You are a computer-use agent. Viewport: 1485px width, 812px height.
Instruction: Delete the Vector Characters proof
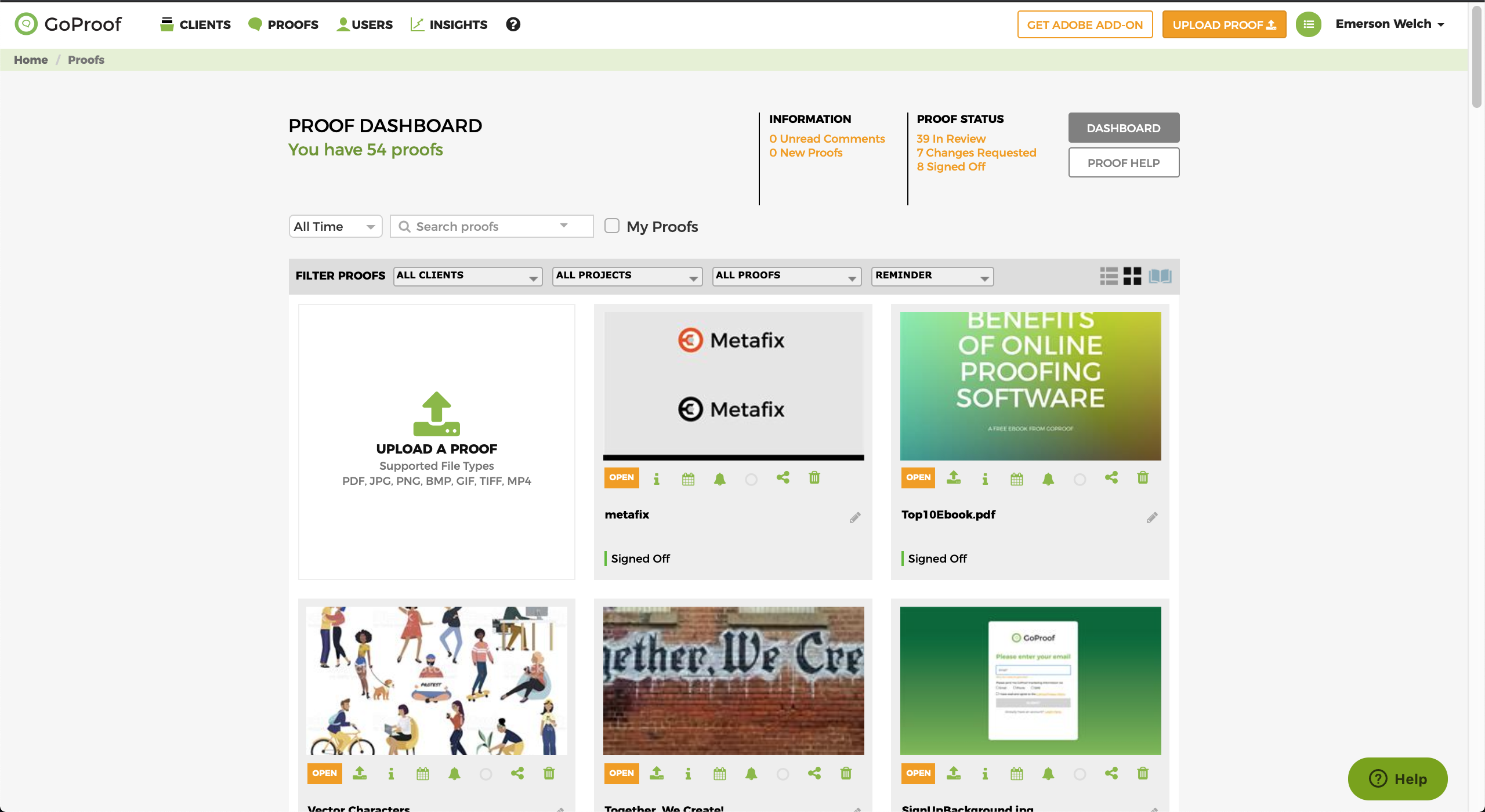(x=549, y=773)
